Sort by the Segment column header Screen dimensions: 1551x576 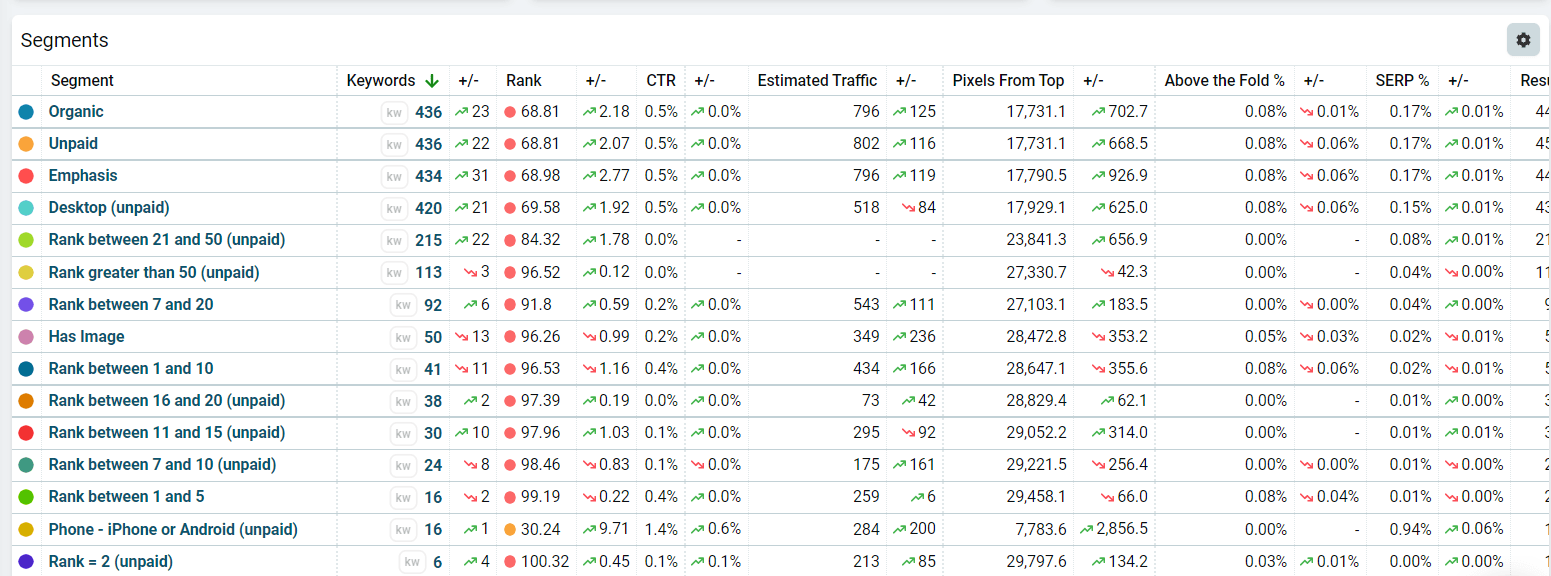pos(82,81)
